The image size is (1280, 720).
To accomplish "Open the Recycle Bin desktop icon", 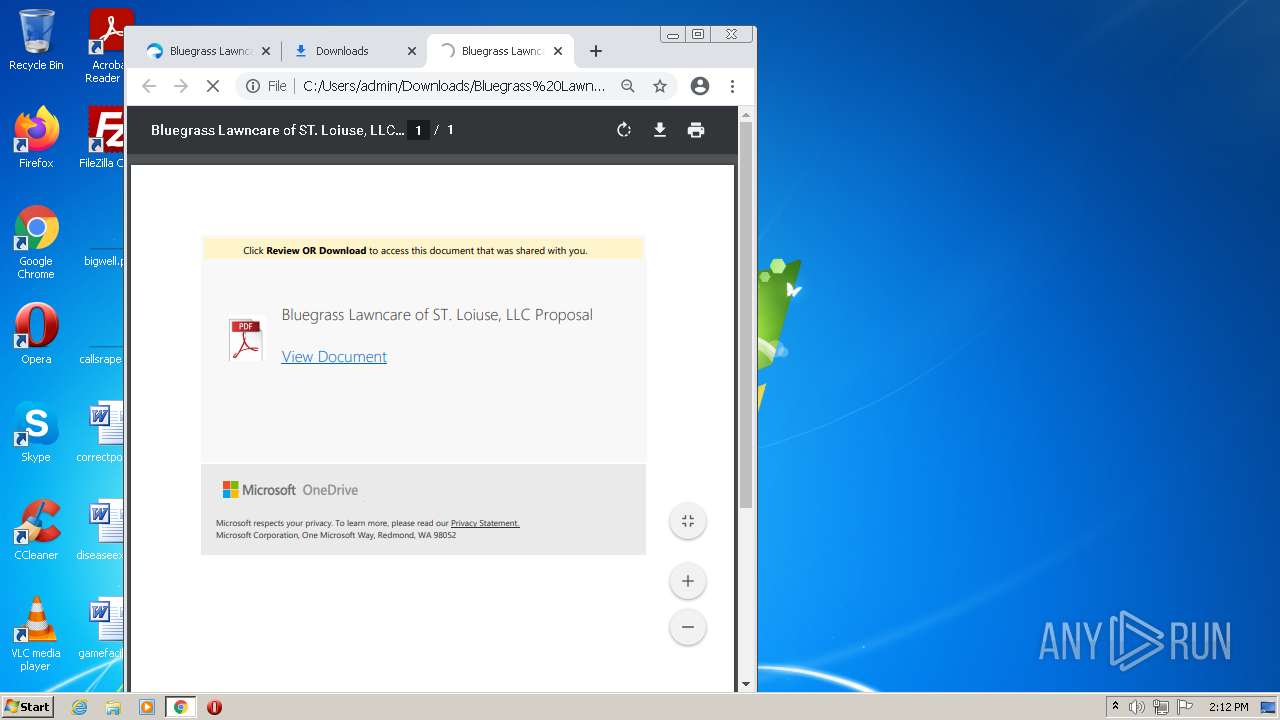I will pyautogui.click(x=36, y=40).
